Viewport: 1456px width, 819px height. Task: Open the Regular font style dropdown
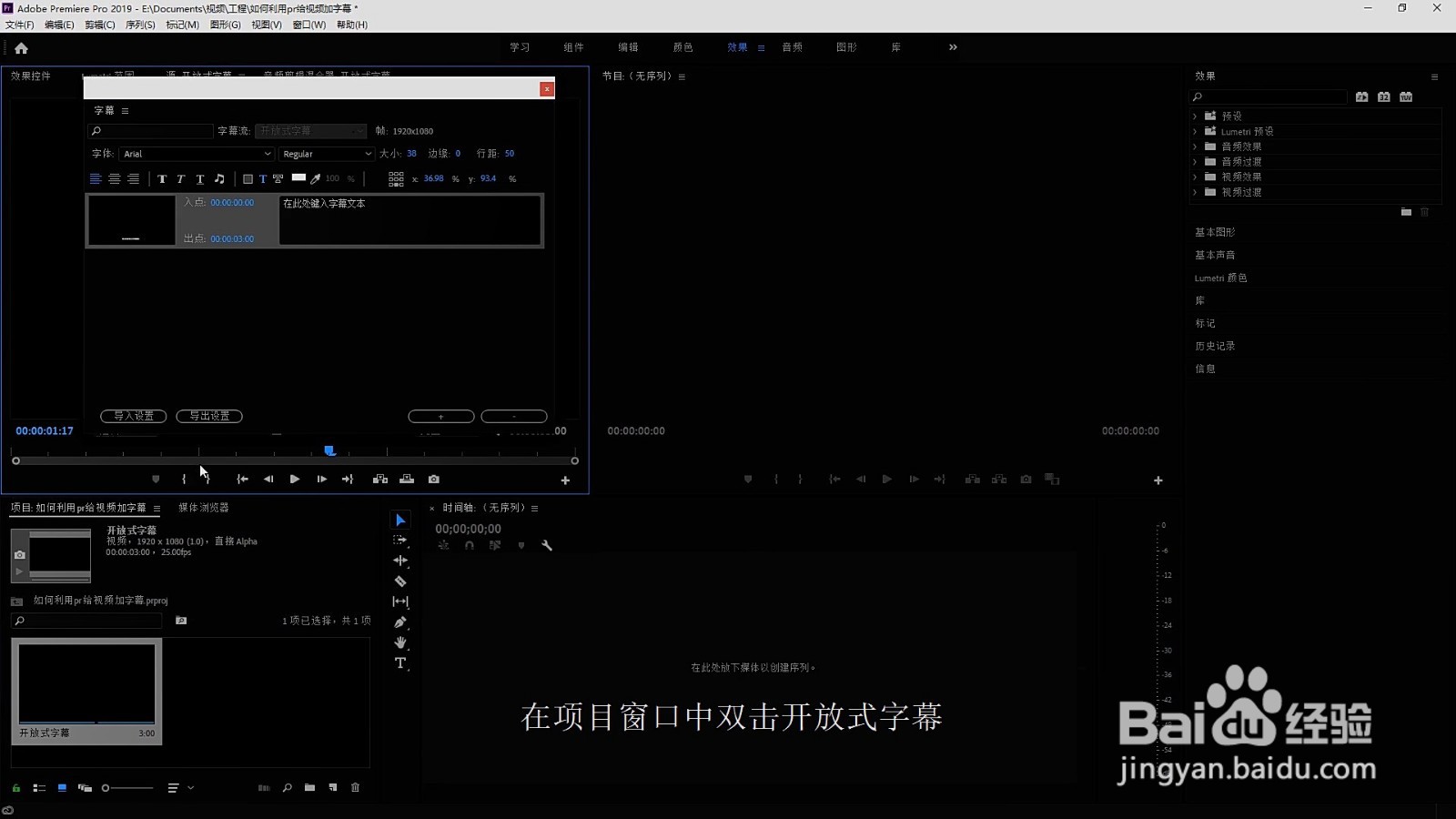click(x=327, y=154)
